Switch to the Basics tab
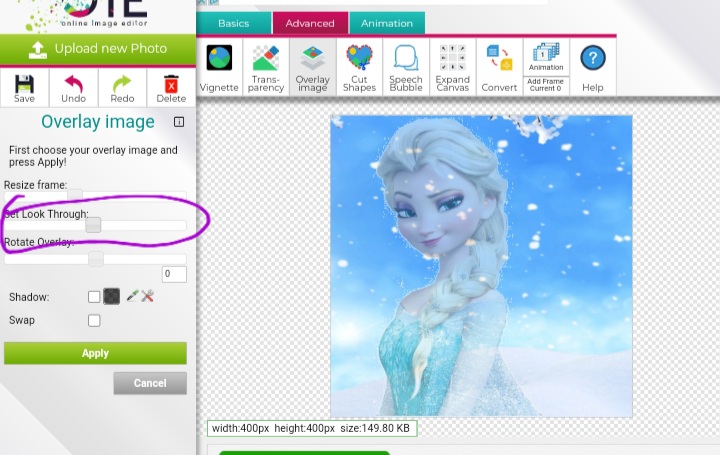This screenshot has width=720, height=455. click(x=233, y=23)
